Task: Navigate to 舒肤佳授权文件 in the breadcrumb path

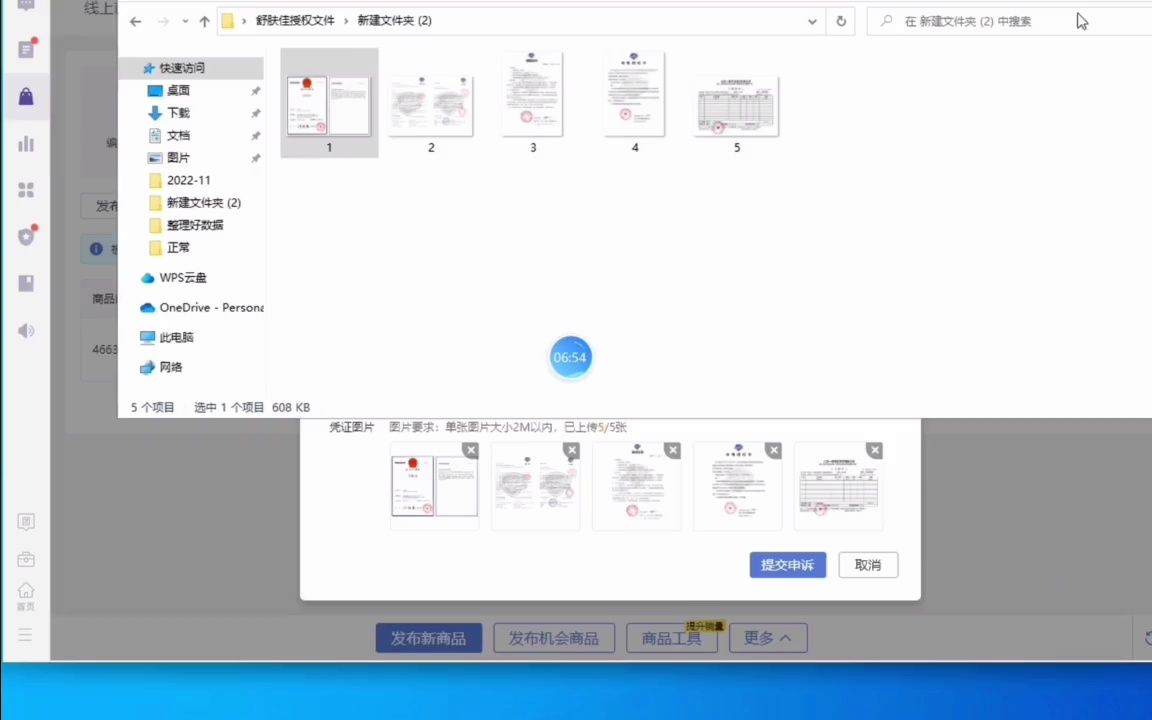Action: click(295, 20)
